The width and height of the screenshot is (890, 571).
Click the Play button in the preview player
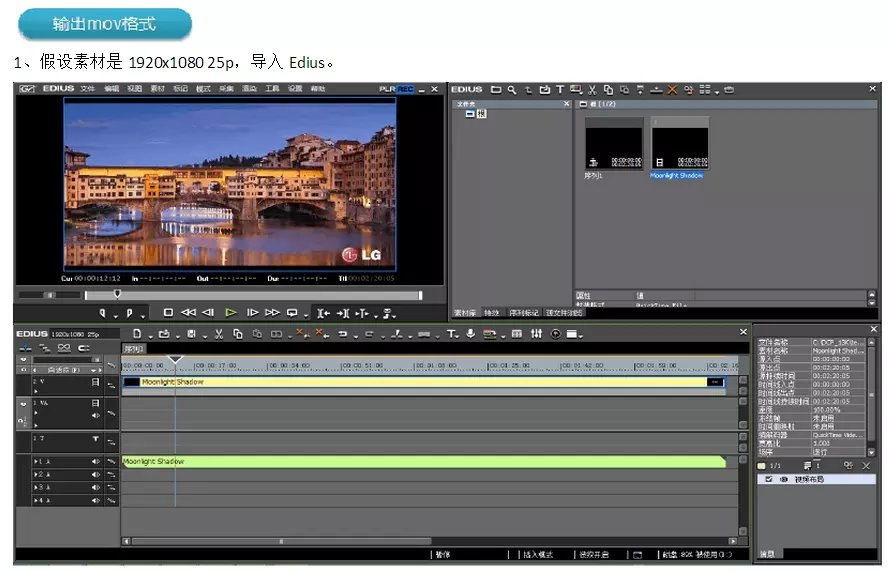click(230, 312)
